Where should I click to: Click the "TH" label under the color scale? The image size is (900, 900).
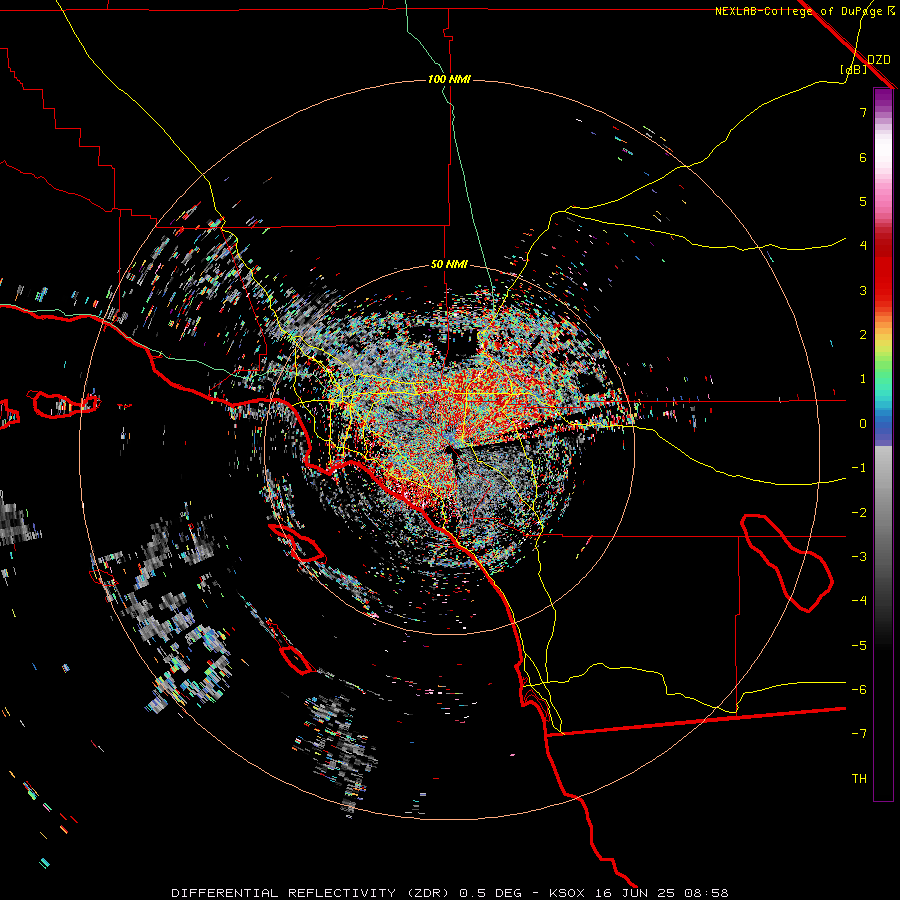point(859,779)
